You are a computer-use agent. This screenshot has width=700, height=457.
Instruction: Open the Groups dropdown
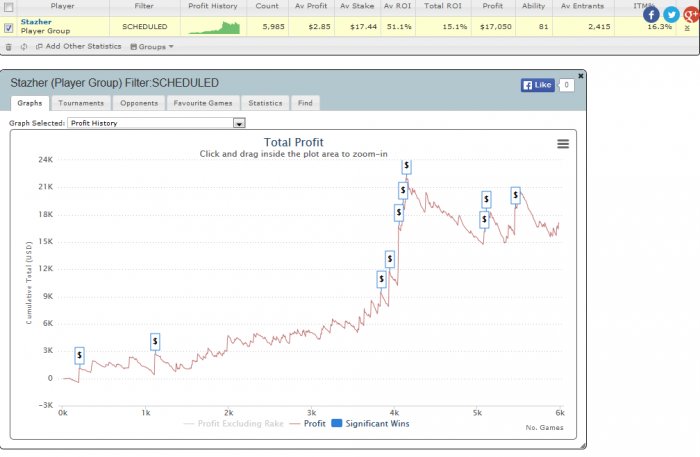coord(152,46)
